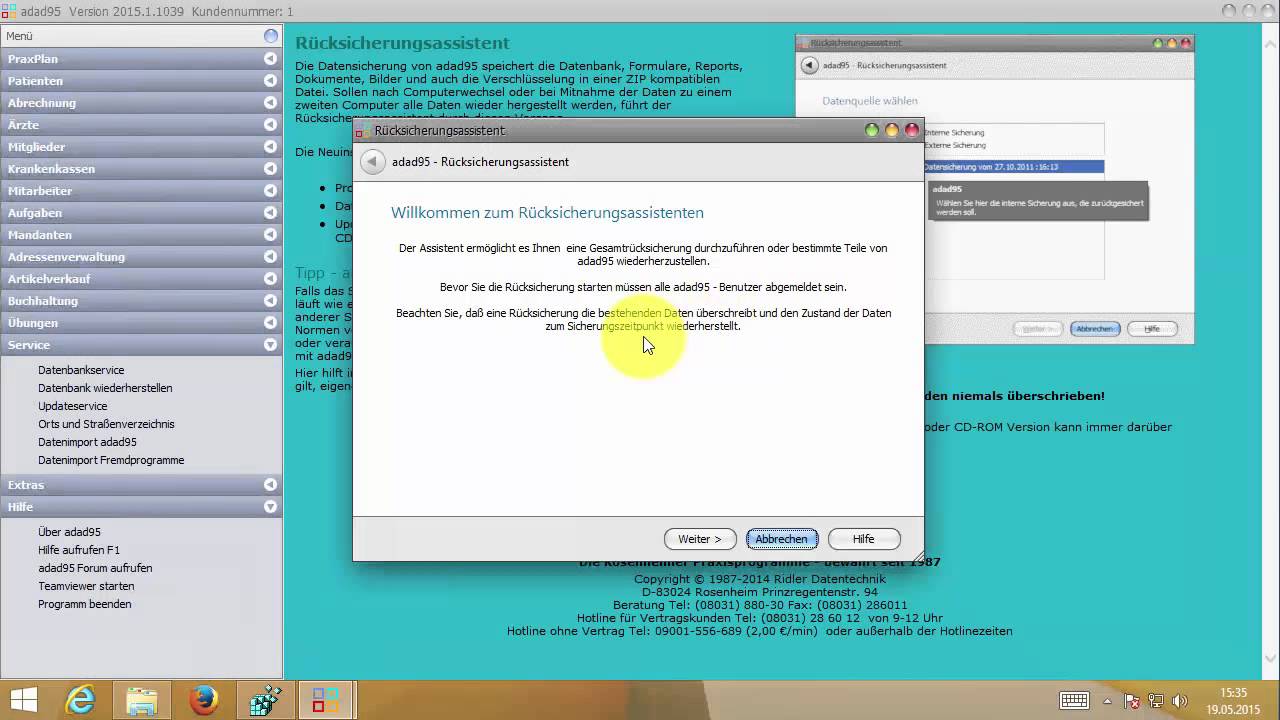Click the Abbrechen button in the front dialog
1280x720 pixels.
tap(782, 539)
